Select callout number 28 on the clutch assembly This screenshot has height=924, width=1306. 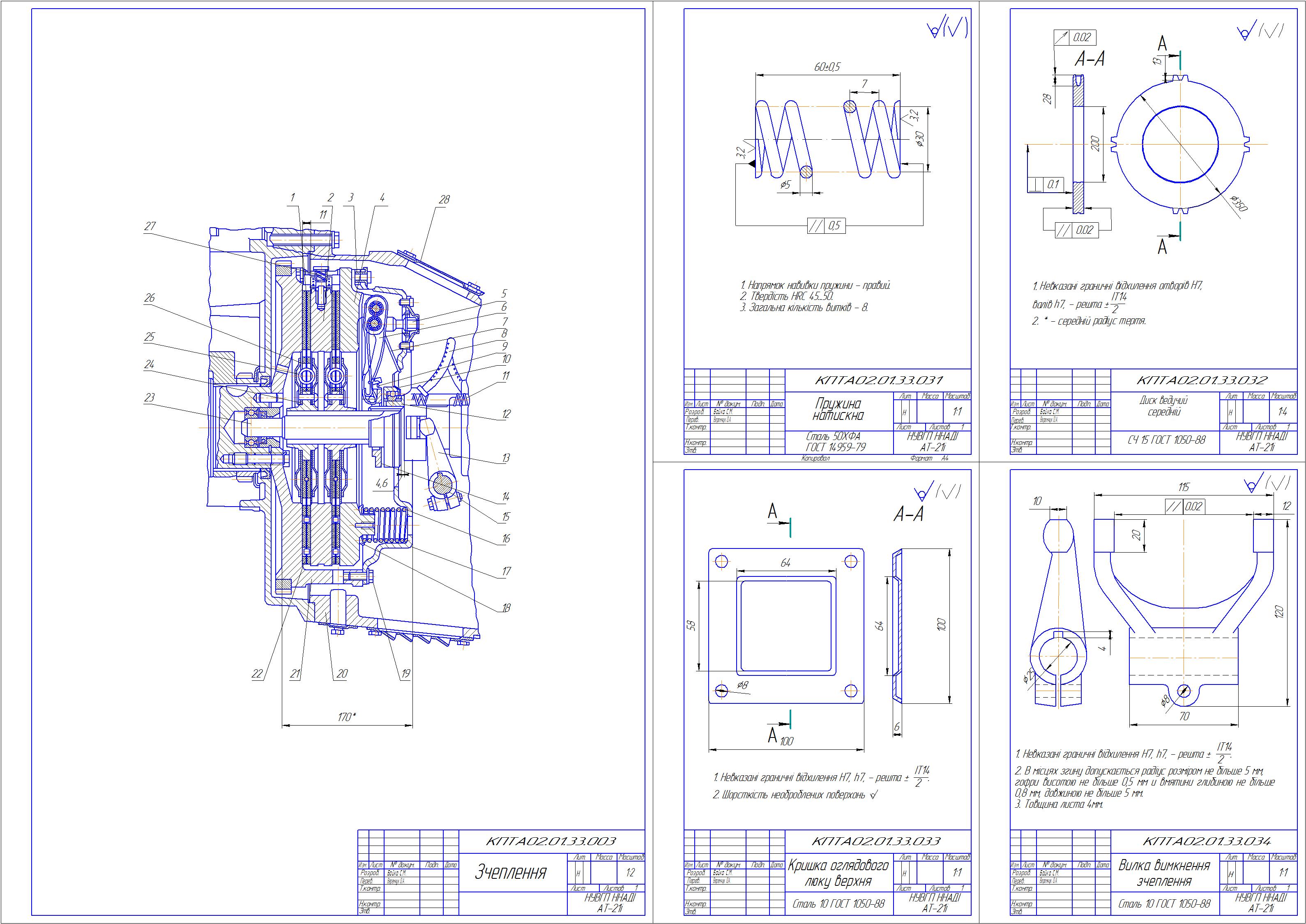pyautogui.click(x=444, y=200)
